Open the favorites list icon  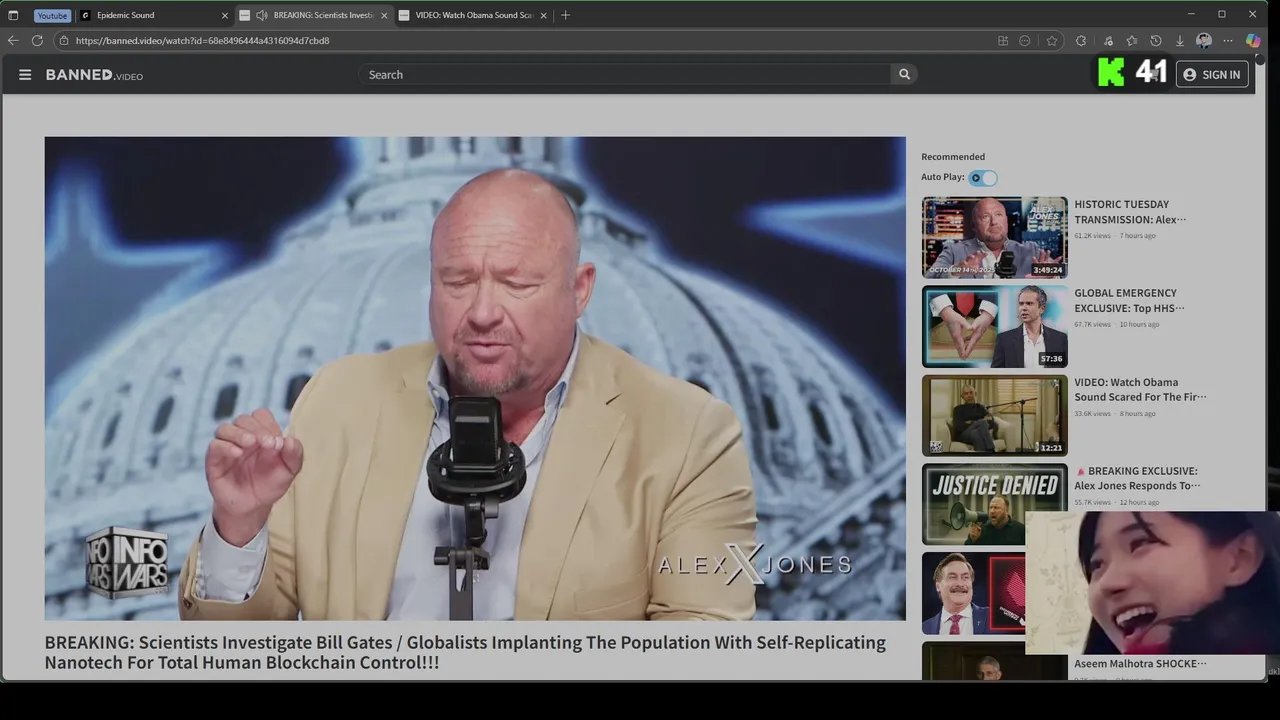(x=1132, y=41)
